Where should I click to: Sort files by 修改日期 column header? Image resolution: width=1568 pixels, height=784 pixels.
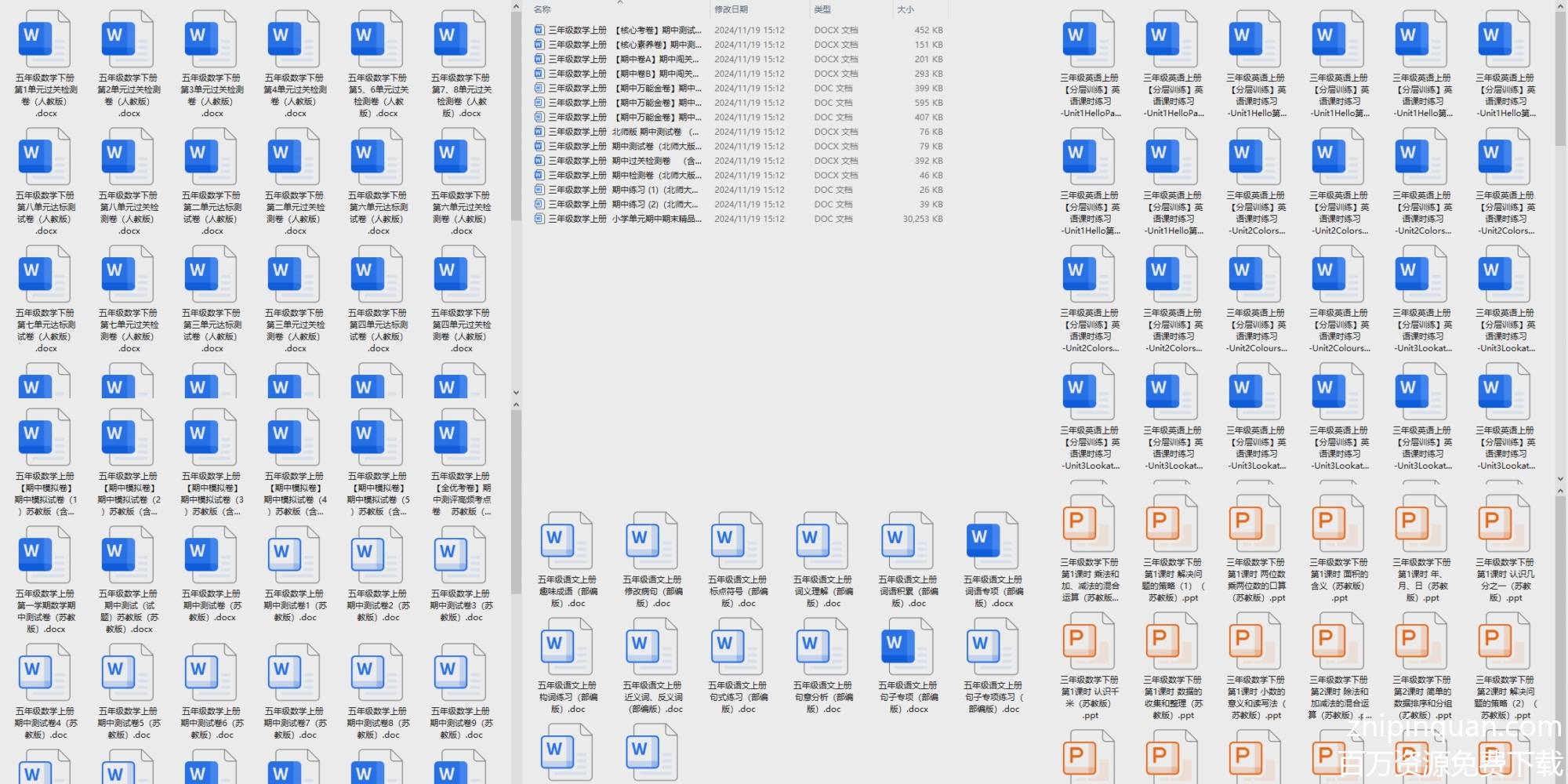pos(731,9)
